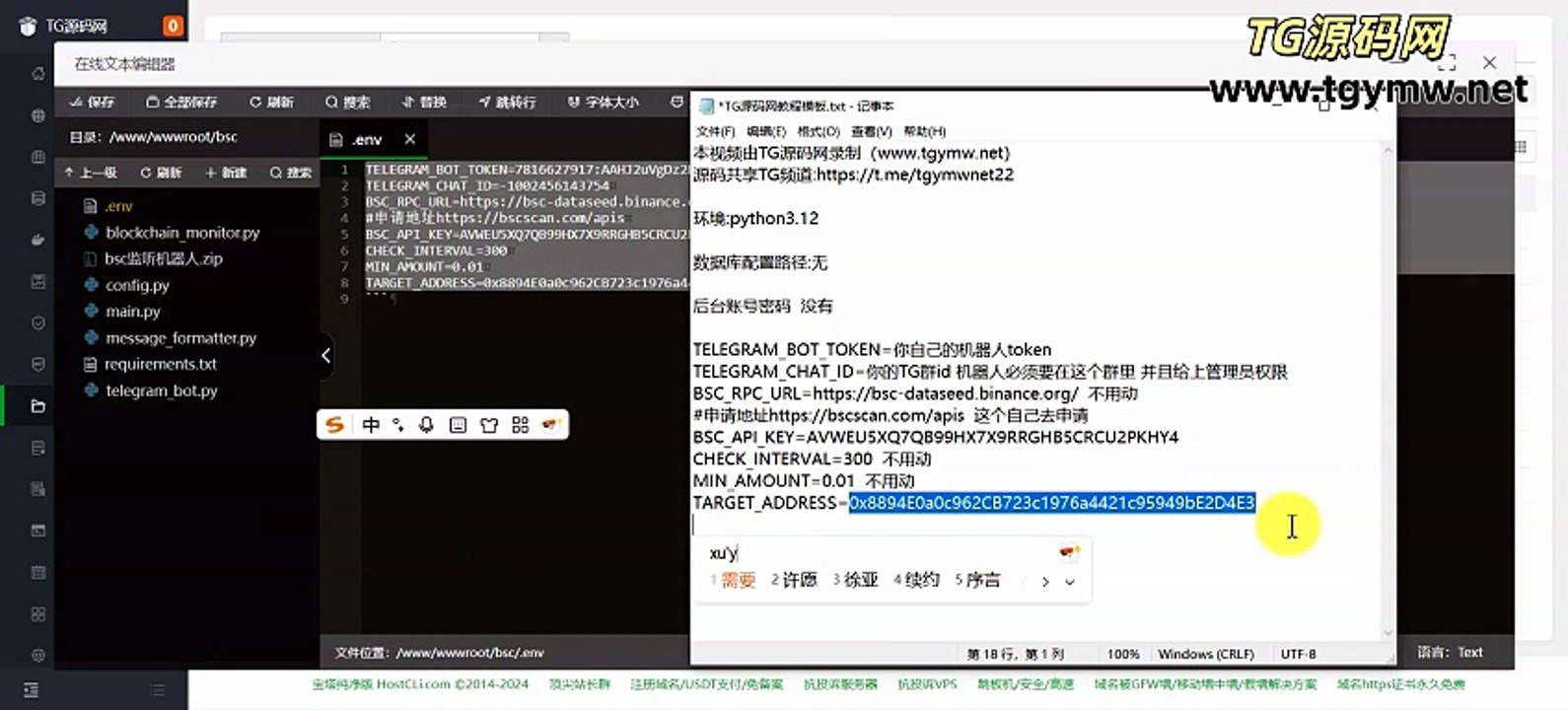Toggle Chinese/English mode 中 on IME bar

371,425
